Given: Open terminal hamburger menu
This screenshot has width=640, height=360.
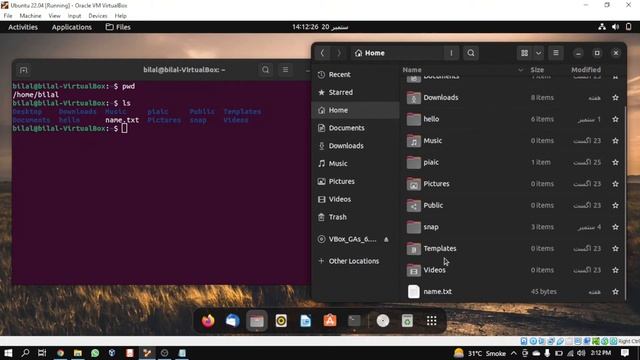Looking at the screenshot, I should point(285,70).
